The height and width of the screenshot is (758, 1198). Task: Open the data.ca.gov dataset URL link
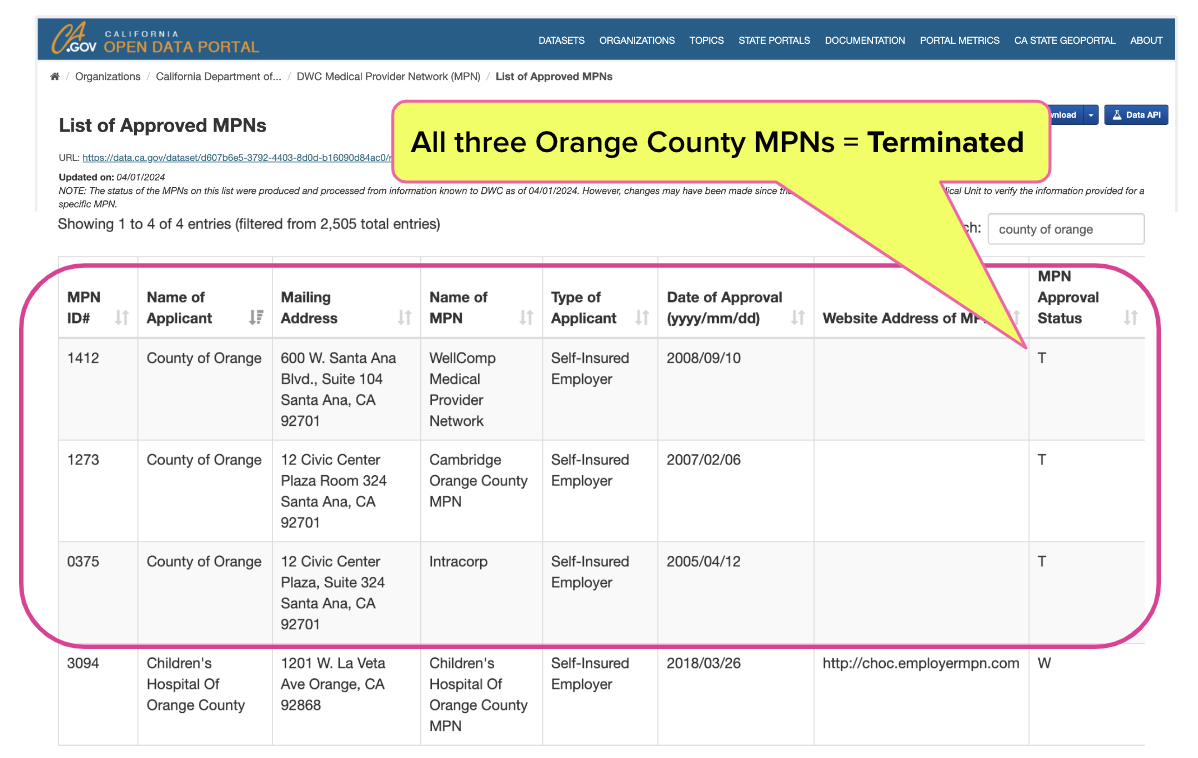(x=237, y=157)
